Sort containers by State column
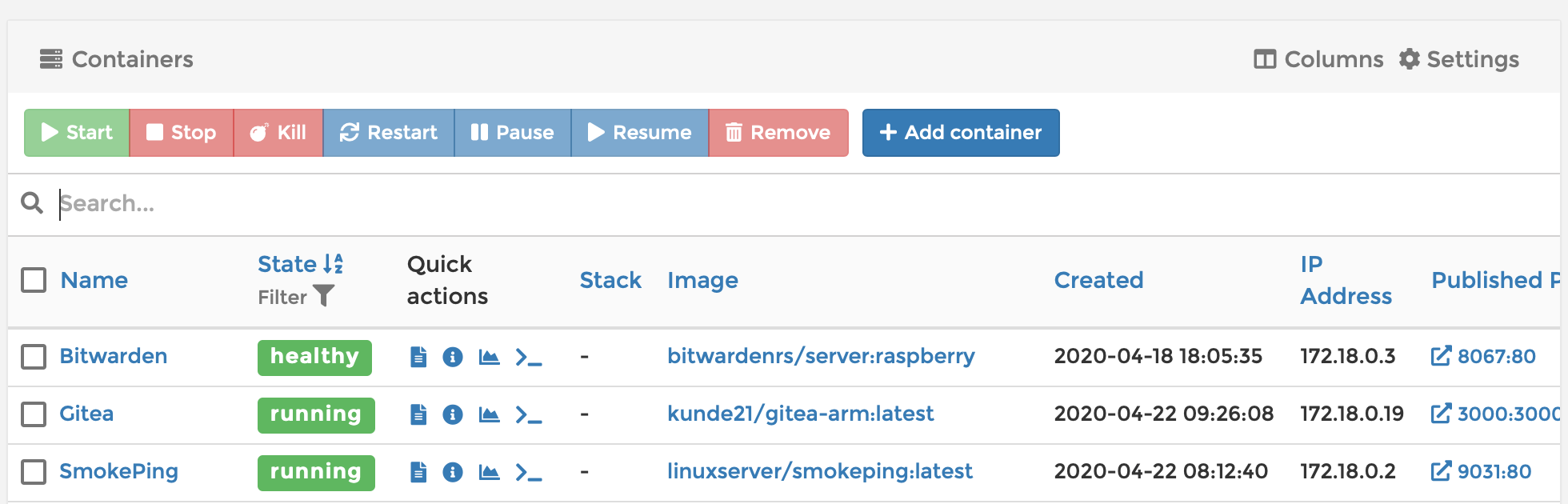Viewport: 1568px width, 504px height. 288,264
